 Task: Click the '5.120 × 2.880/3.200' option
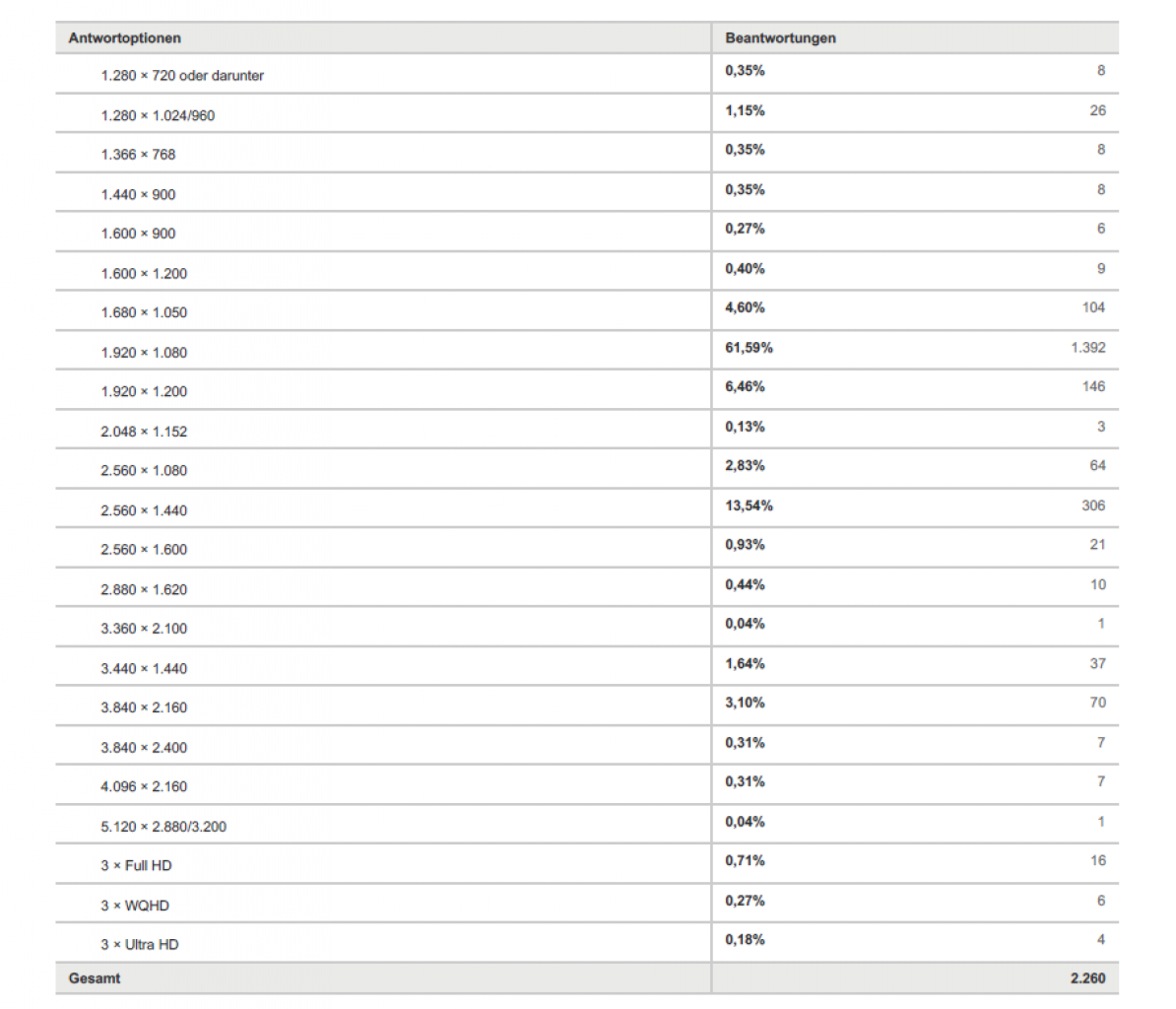click(163, 827)
